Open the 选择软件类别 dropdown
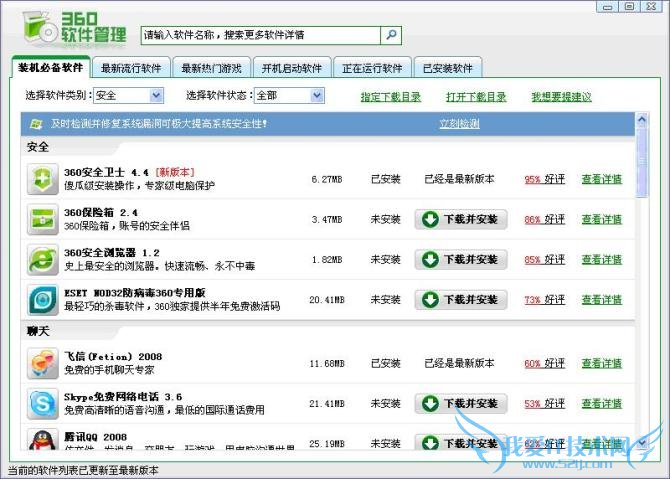This screenshot has width=670, height=479. [x=128, y=95]
